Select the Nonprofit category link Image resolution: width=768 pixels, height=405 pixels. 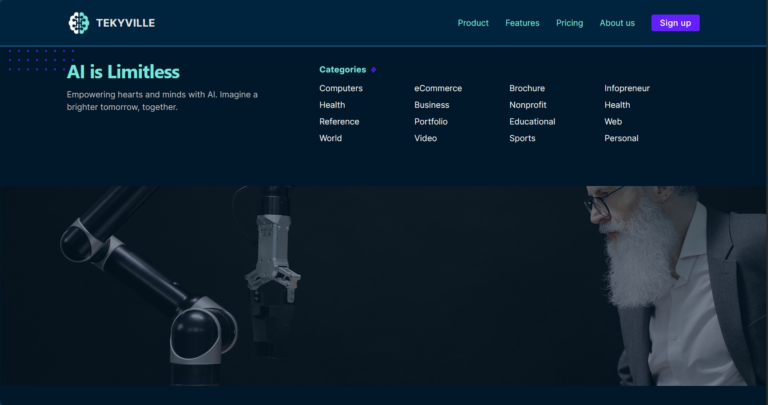pos(528,105)
